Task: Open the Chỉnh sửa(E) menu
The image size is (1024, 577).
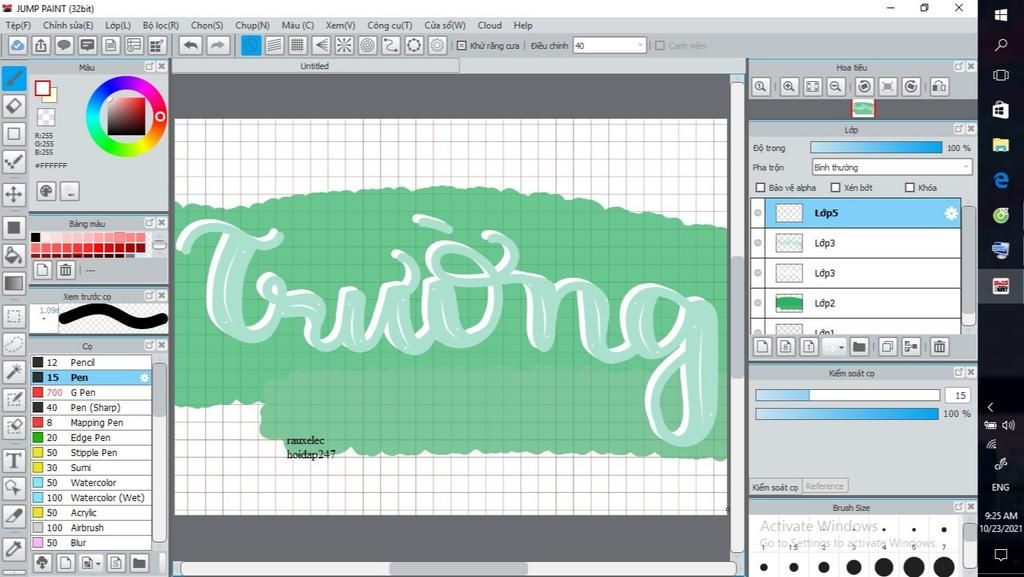Action: click(x=68, y=25)
